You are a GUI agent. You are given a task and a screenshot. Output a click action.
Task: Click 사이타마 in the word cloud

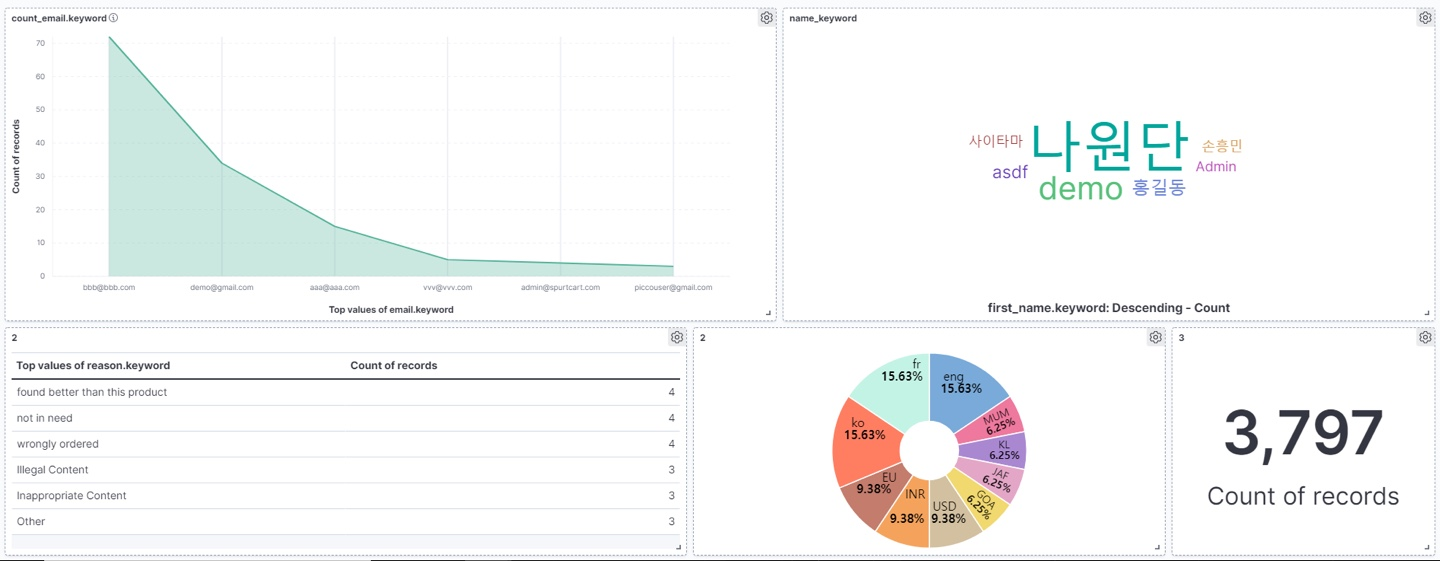[x=996, y=141]
